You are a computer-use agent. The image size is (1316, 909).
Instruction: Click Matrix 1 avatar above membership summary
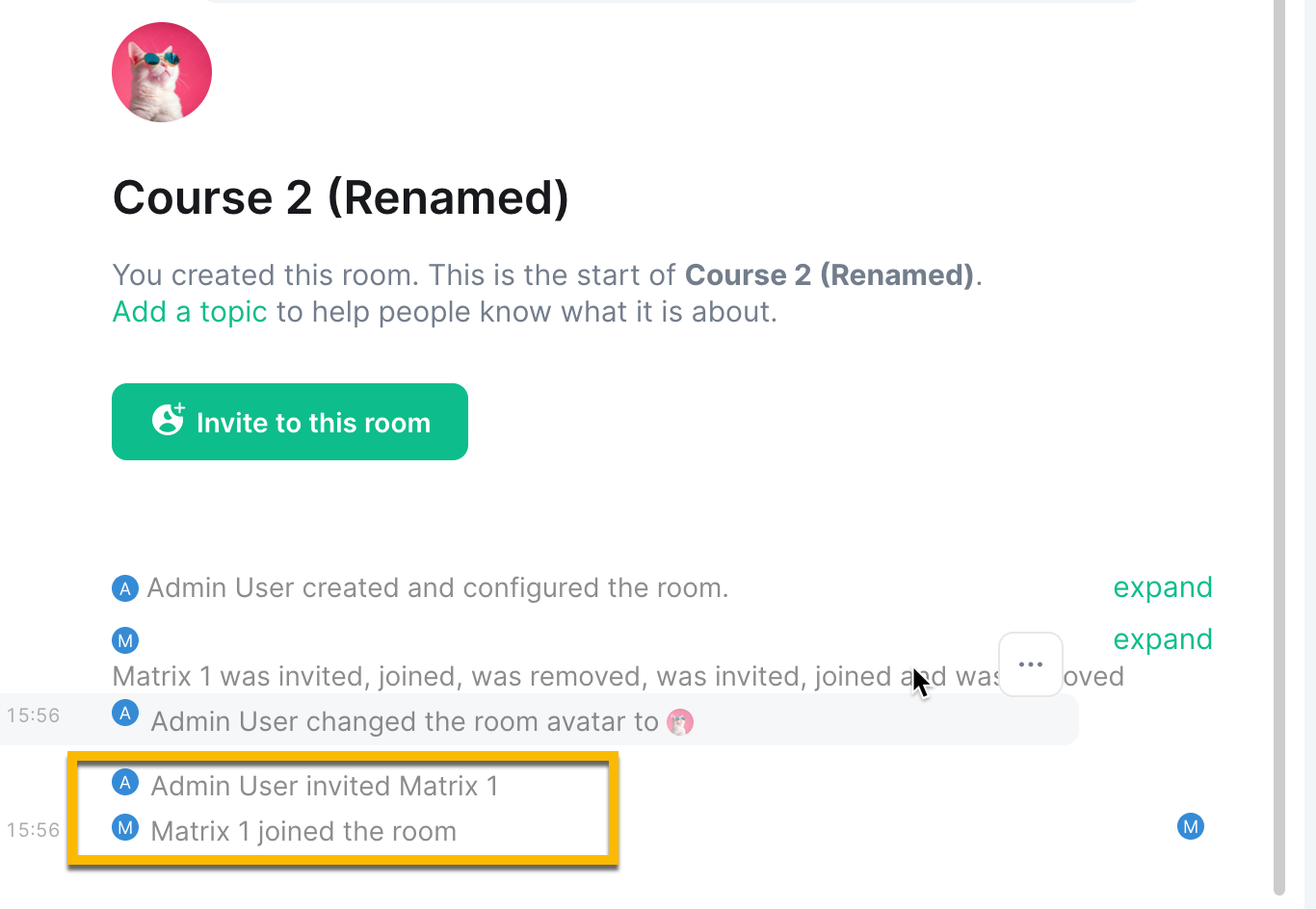pyautogui.click(x=125, y=639)
